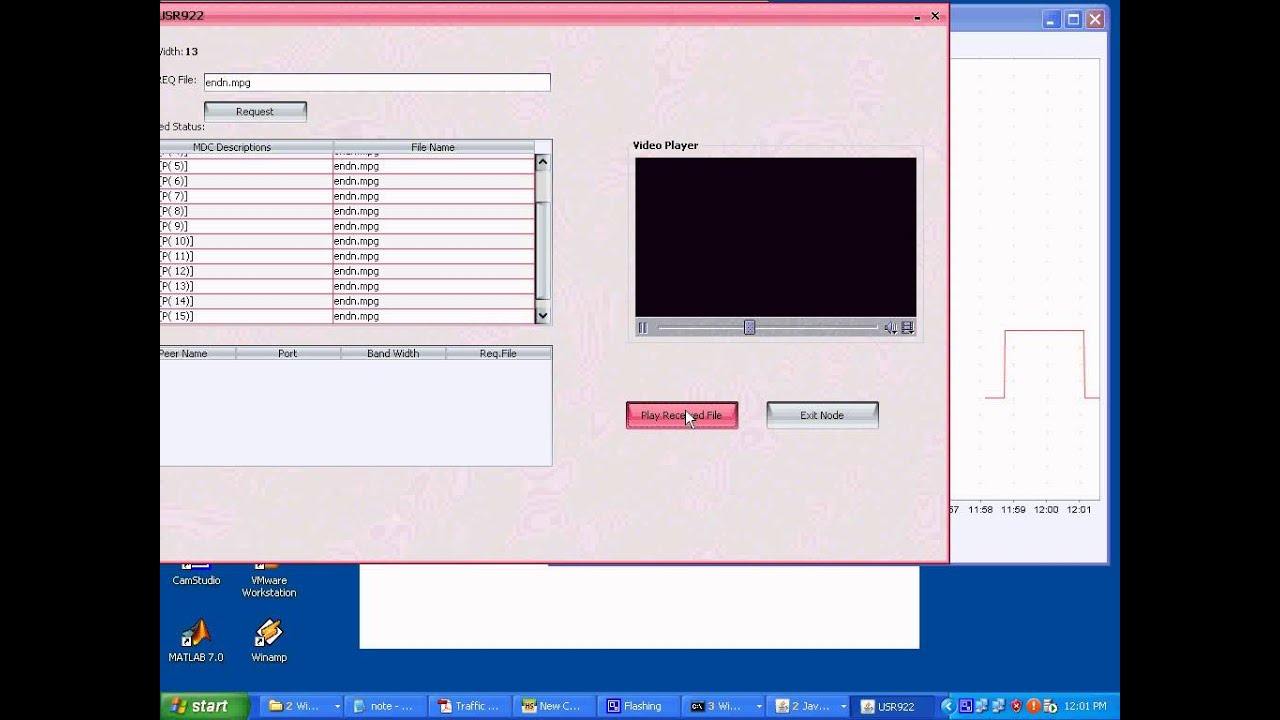Screen dimensions: 1280x720
Task: Click the Play Received File button
Action: tap(682, 415)
